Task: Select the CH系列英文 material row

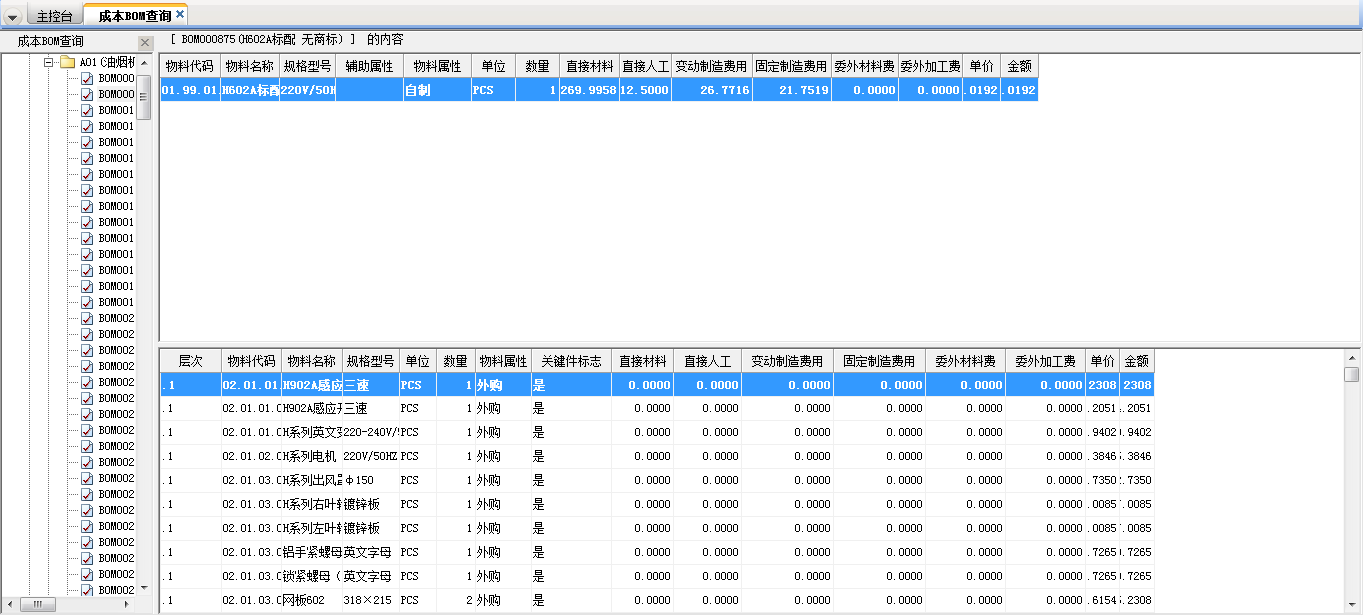Action: [x=657, y=432]
